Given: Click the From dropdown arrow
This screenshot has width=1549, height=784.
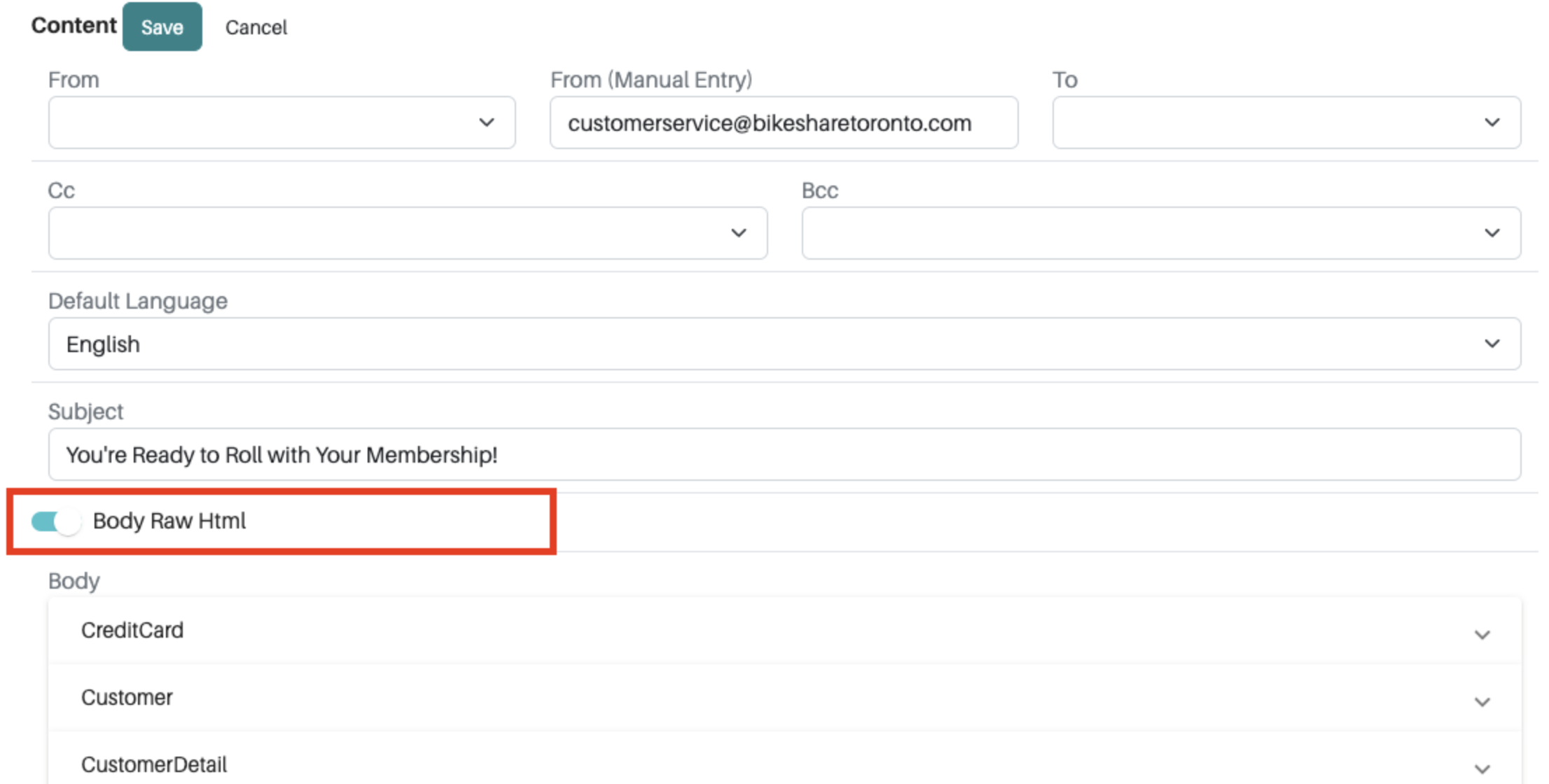Looking at the screenshot, I should point(487,122).
